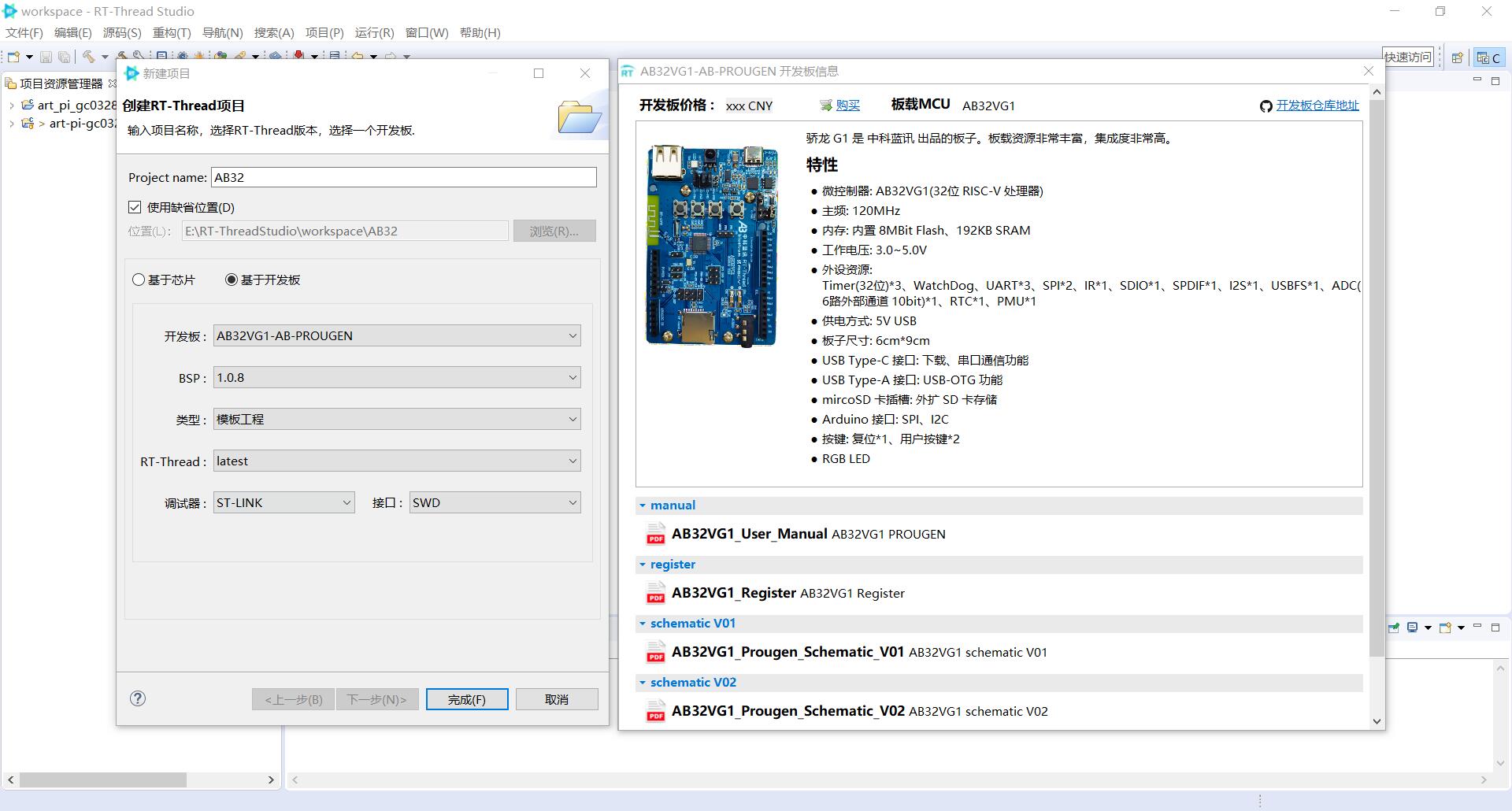
Task: Click the red download toolbar icon
Action: [x=299, y=56]
